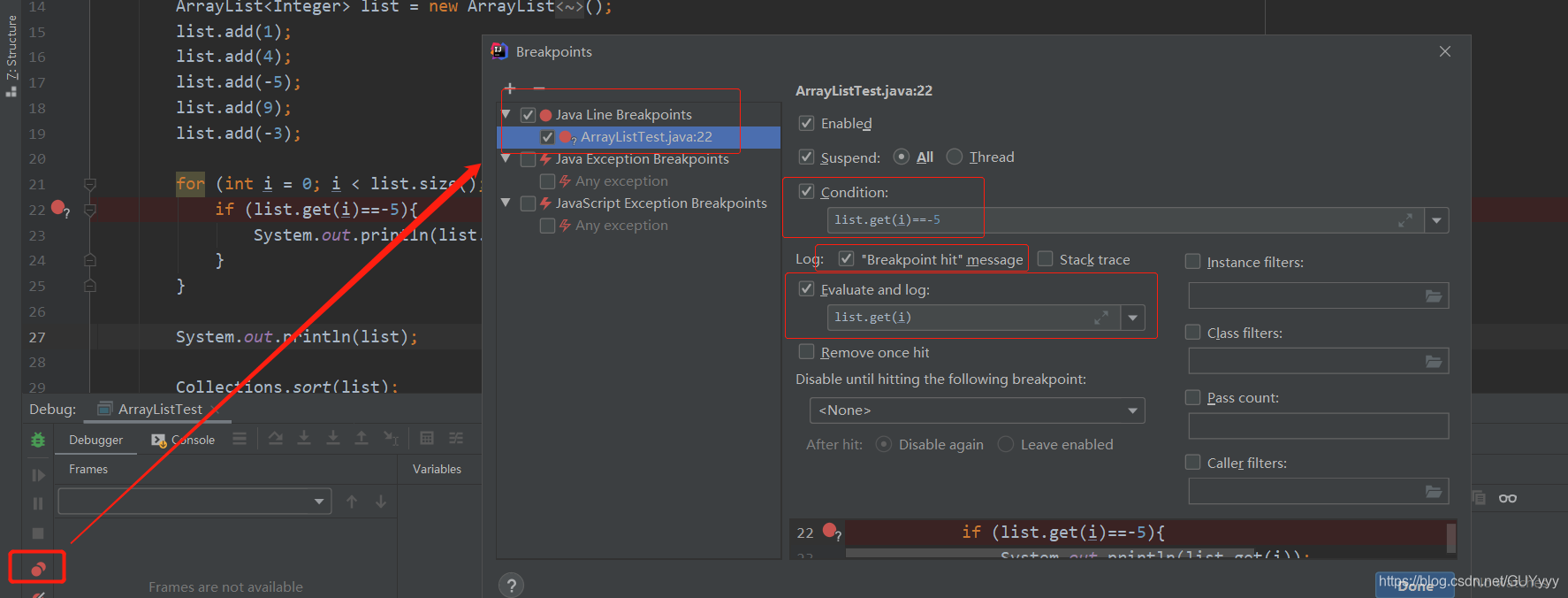
Task: Enable Class filters checkbox
Action: coord(1193,332)
